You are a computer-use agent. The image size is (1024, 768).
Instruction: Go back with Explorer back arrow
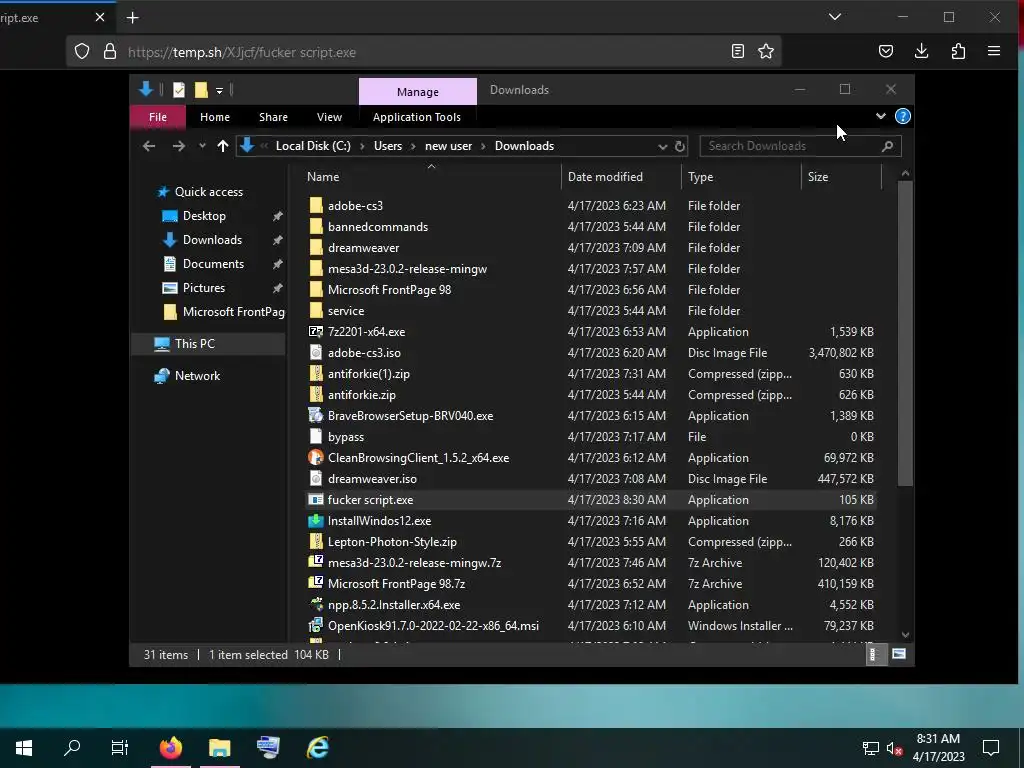pyautogui.click(x=149, y=146)
